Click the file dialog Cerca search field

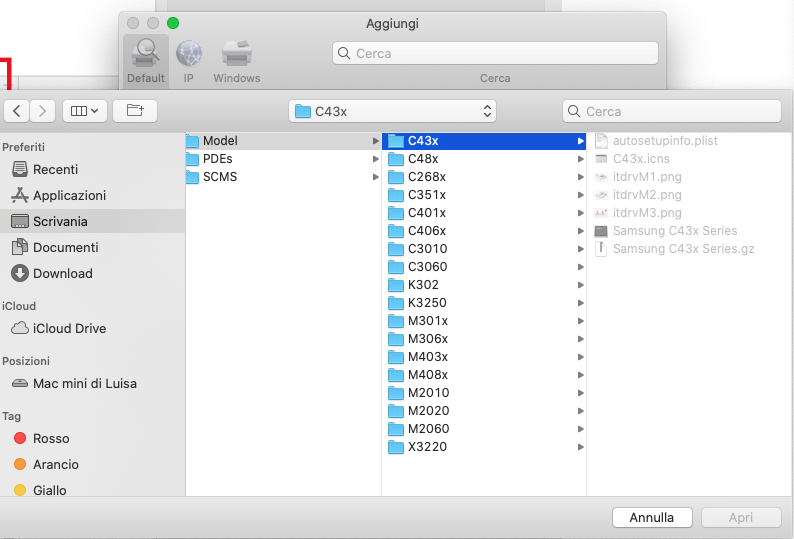tap(671, 111)
